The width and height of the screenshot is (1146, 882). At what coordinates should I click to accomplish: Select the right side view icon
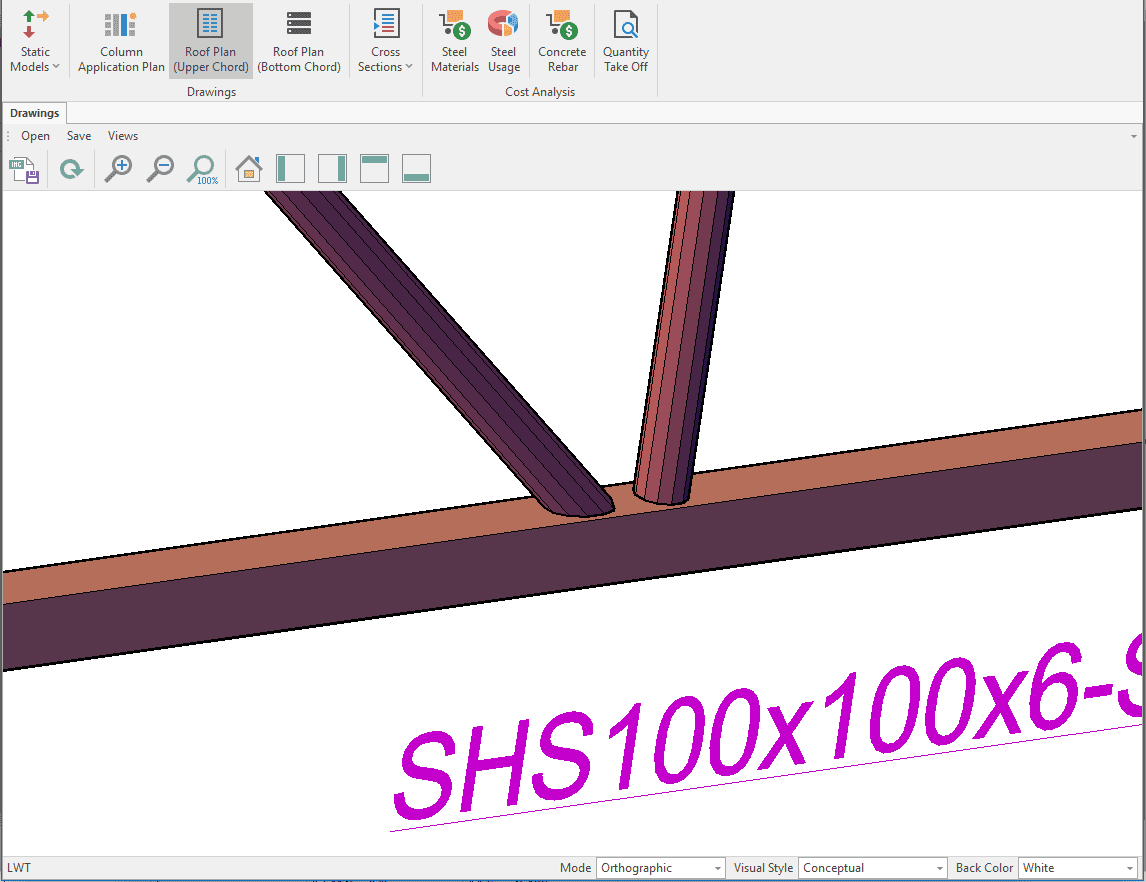[332, 169]
